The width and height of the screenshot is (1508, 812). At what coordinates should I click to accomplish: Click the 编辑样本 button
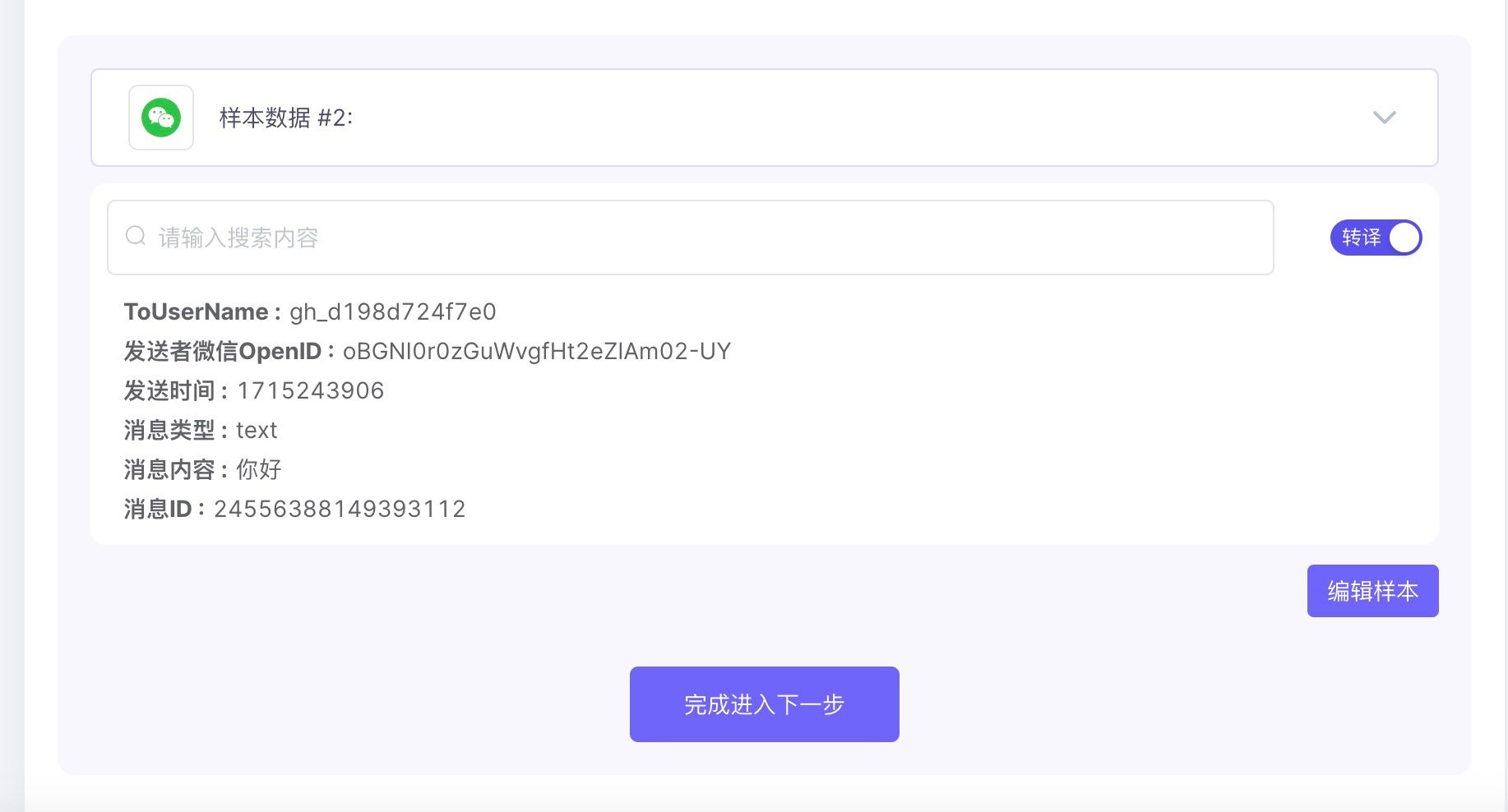pyautogui.click(x=1372, y=591)
